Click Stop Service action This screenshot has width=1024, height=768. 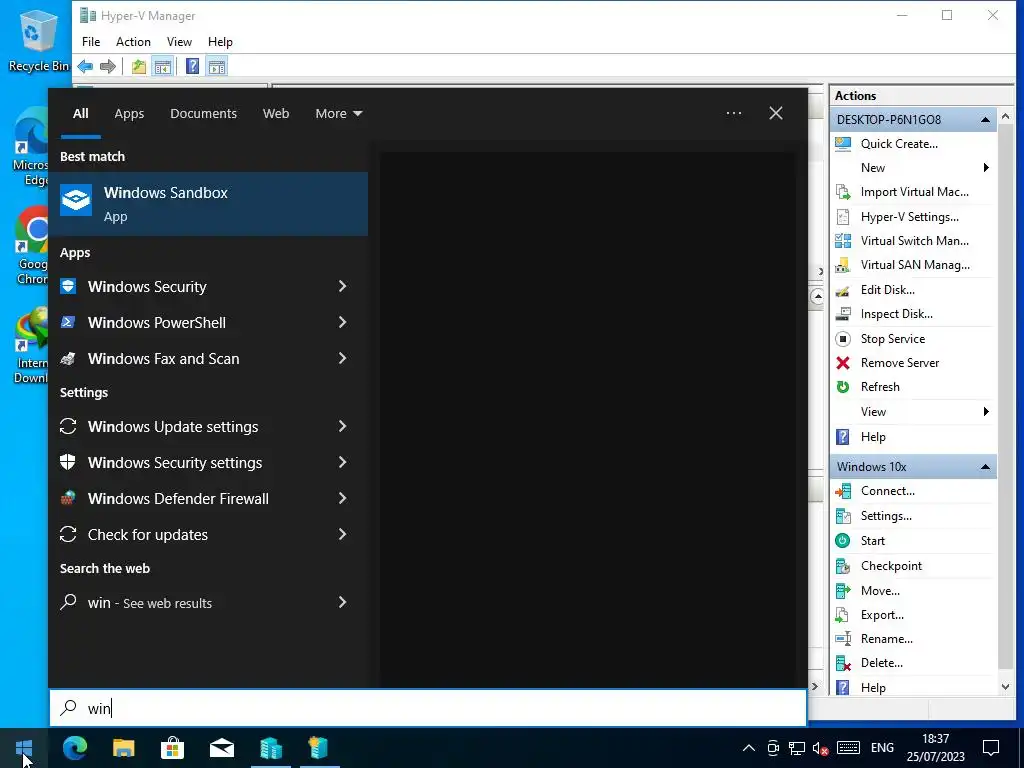892,339
